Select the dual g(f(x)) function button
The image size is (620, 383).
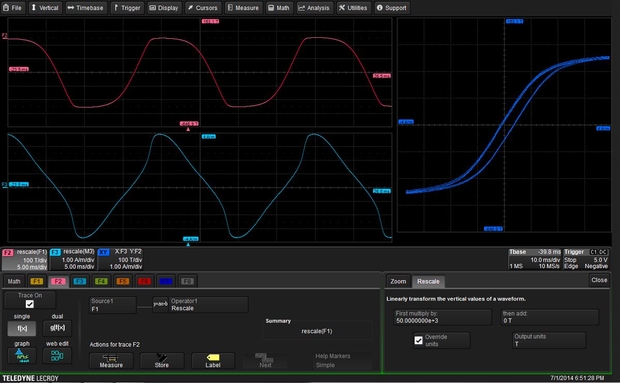57,328
